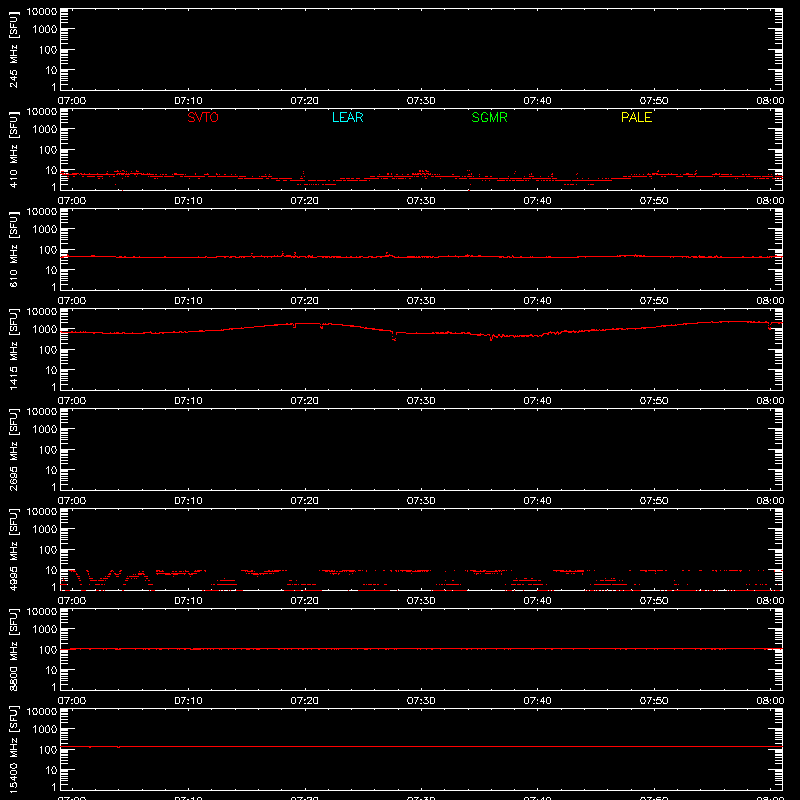Image resolution: width=800 pixels, height=800 pixels.
Task: Click the 07:50 time label below 4995 MHz panel
Action: [x=654, y=601]
